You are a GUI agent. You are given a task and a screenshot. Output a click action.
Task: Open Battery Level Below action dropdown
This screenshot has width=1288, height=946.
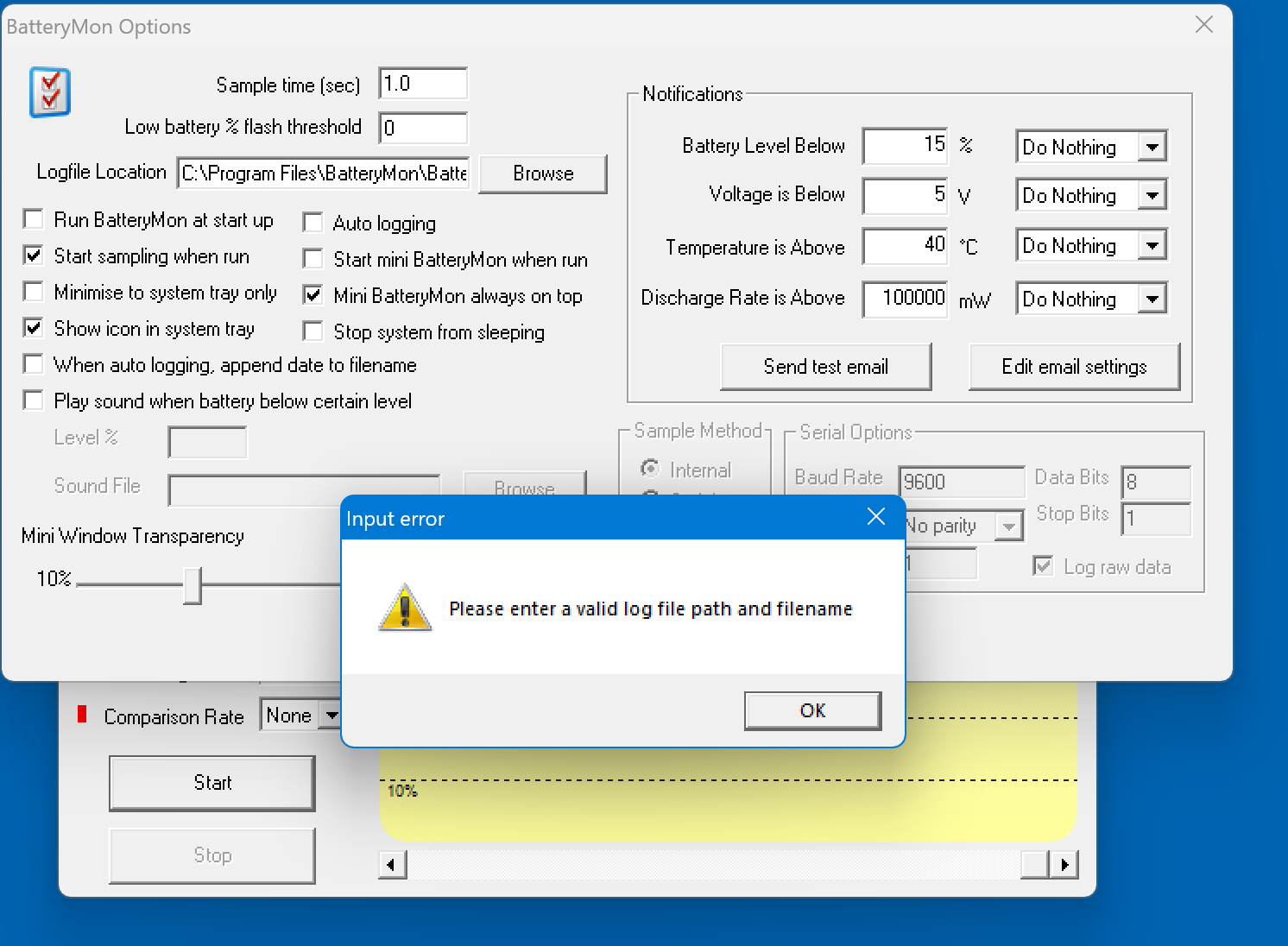click(1152, 147)
